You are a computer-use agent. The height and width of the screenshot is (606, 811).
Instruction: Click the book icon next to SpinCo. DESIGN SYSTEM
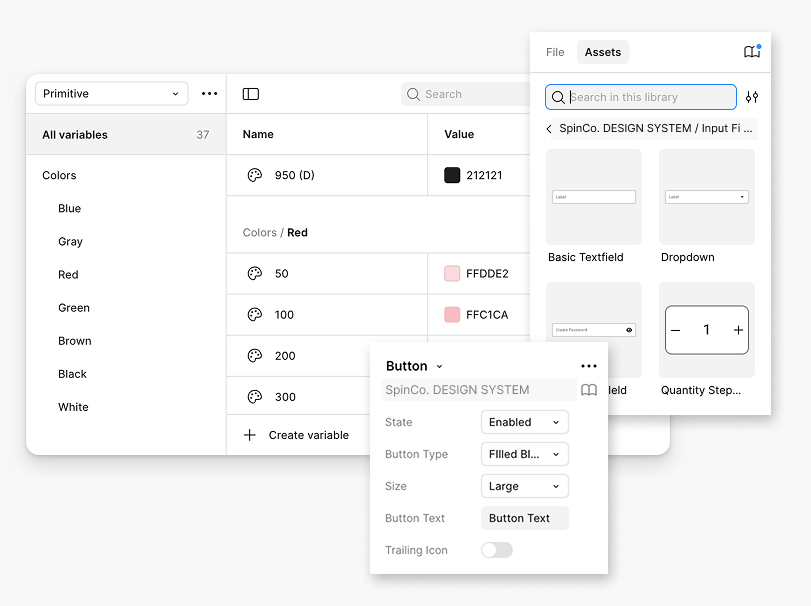click(x=589, y=390)
